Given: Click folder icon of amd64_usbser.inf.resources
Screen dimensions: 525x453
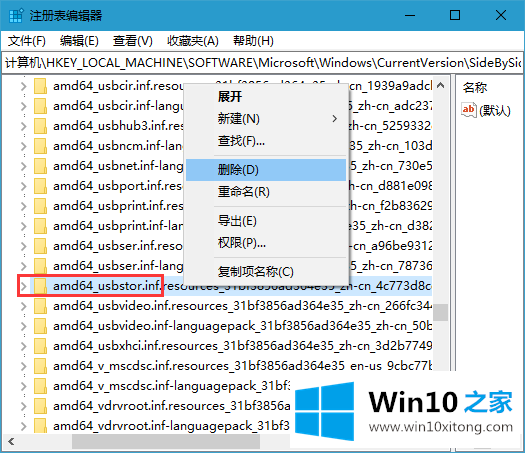Looking at the screenshot, I should pos(40,246).
